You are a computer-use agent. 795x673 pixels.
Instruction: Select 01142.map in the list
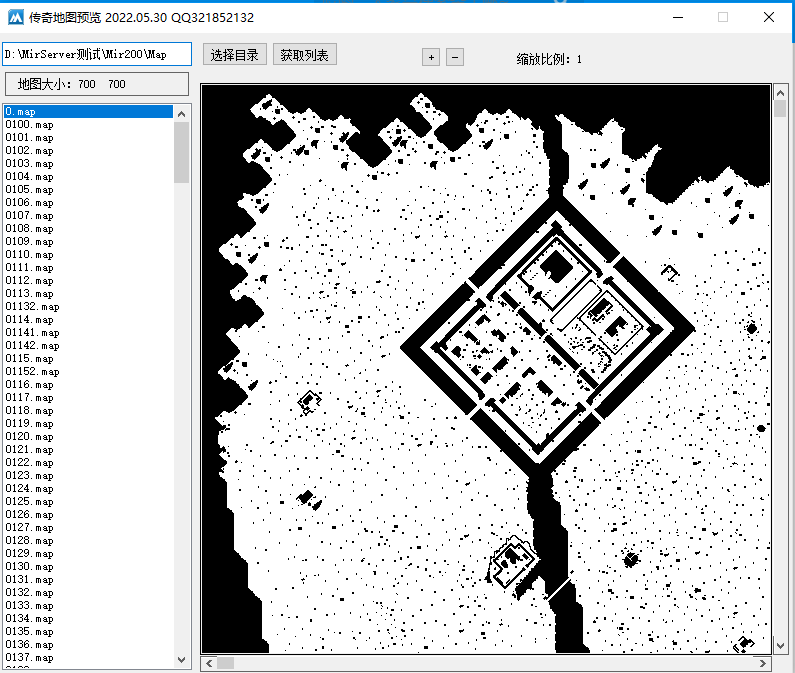coord(88,346)
